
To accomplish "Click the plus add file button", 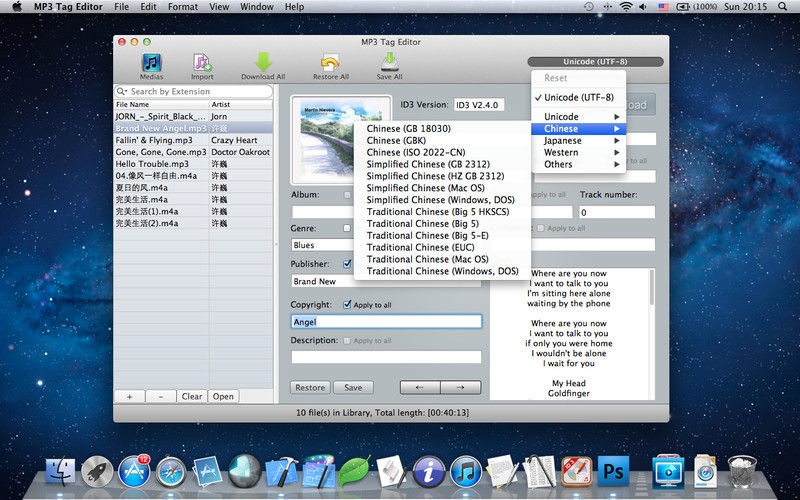I will pyautogui.click(x=130, y=396).
